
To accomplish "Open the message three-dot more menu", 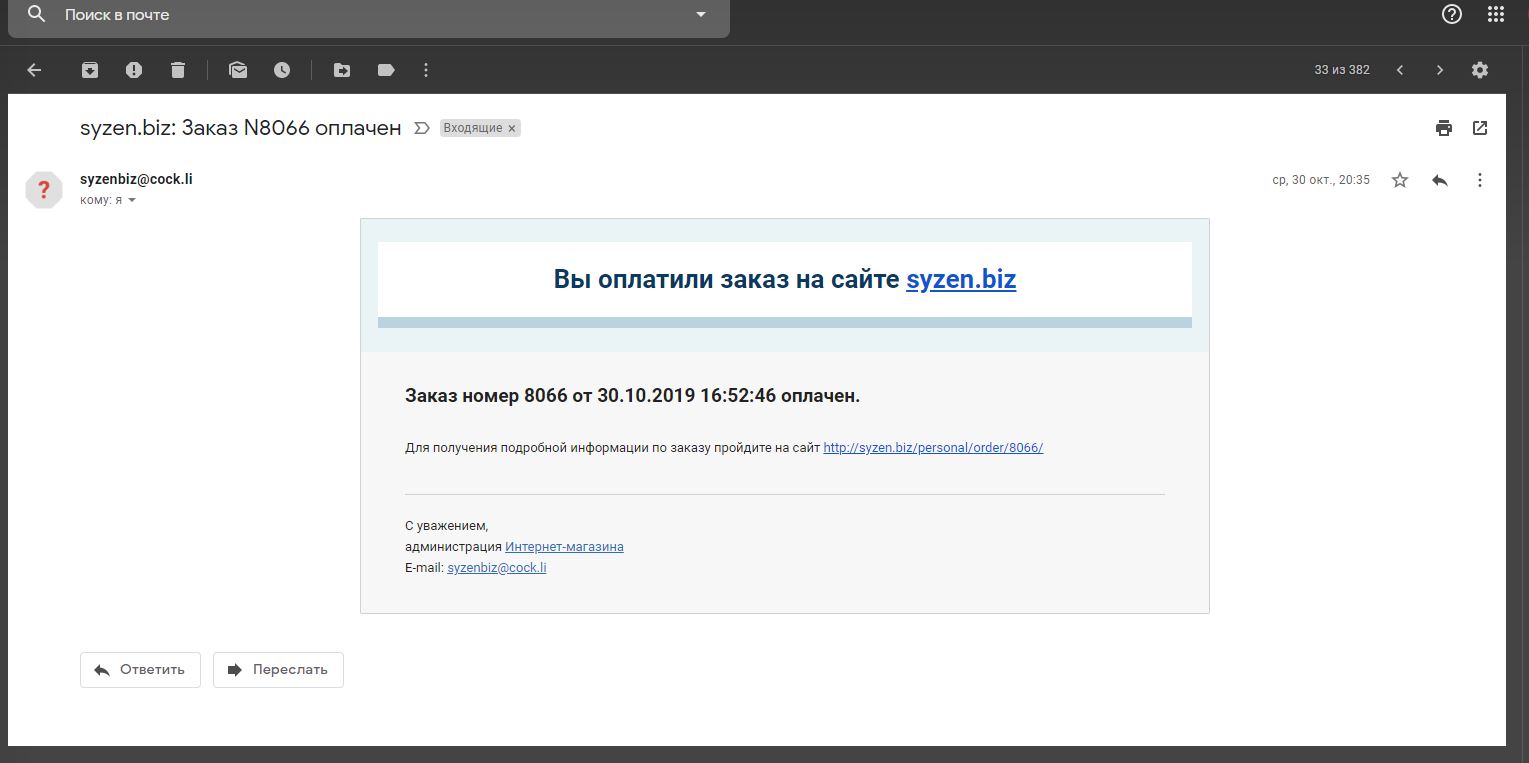I will [1480, 180].
